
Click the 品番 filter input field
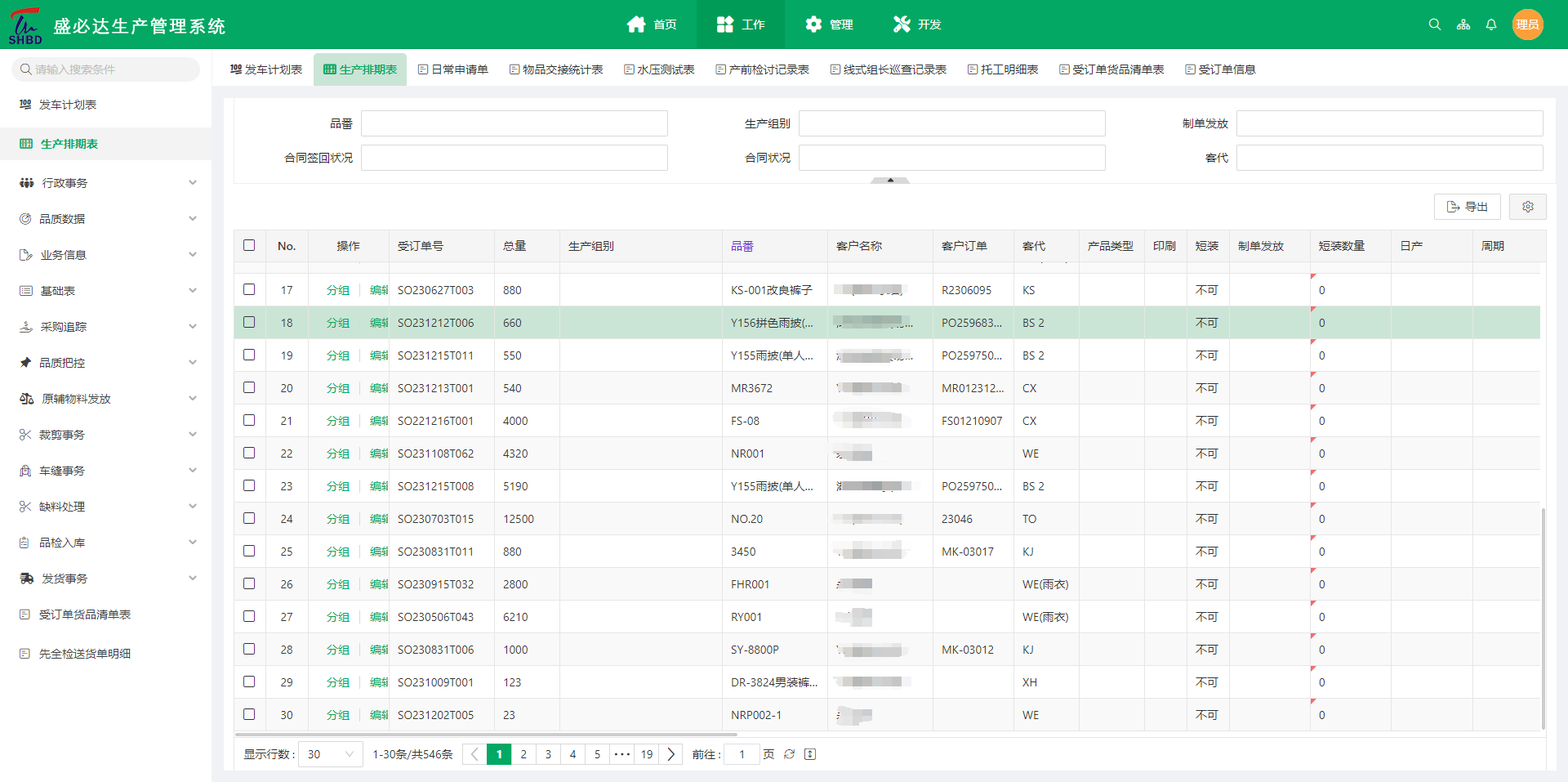point(514,123)
